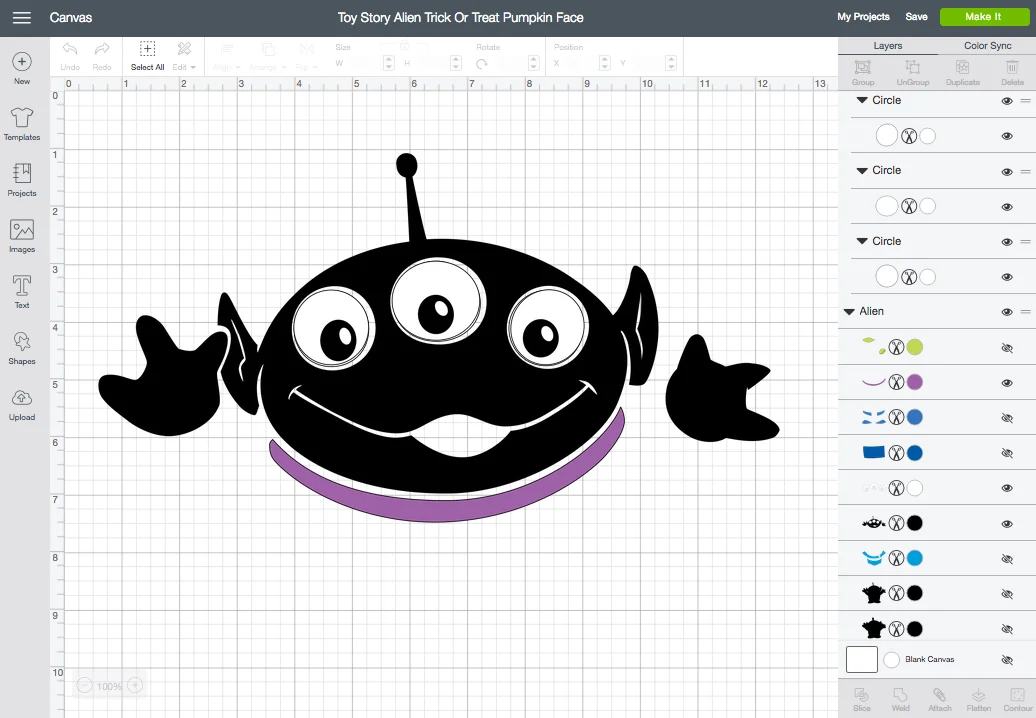1036x718 pixels.
Task: Click the project title Toy Story Alien
Action: [461, 18]
